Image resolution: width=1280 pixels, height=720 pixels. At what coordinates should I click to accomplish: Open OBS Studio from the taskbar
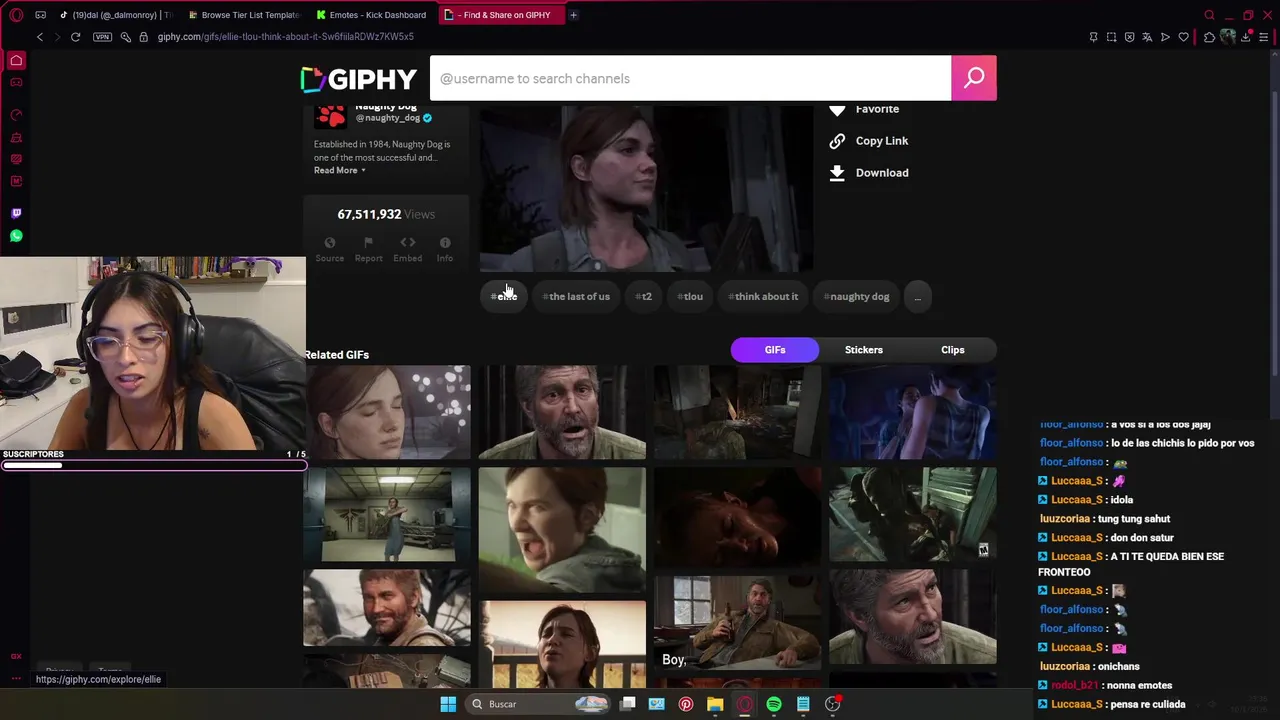[x=832, y=704]
